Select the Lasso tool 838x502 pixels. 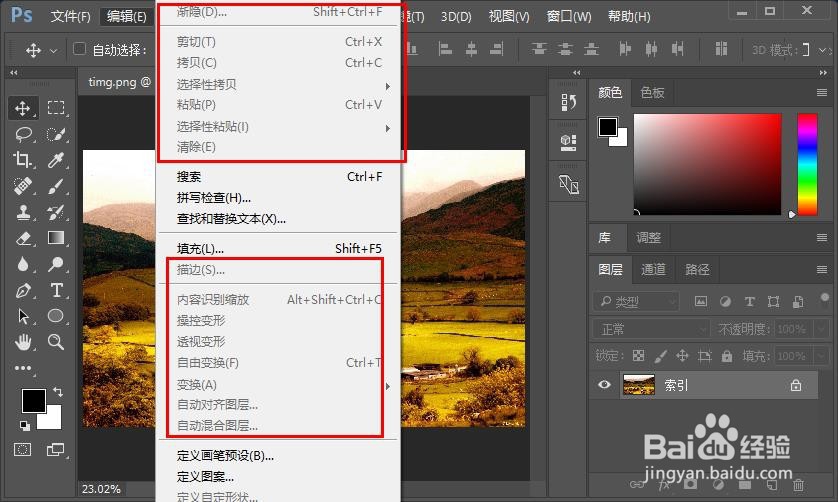coord(24,134)
